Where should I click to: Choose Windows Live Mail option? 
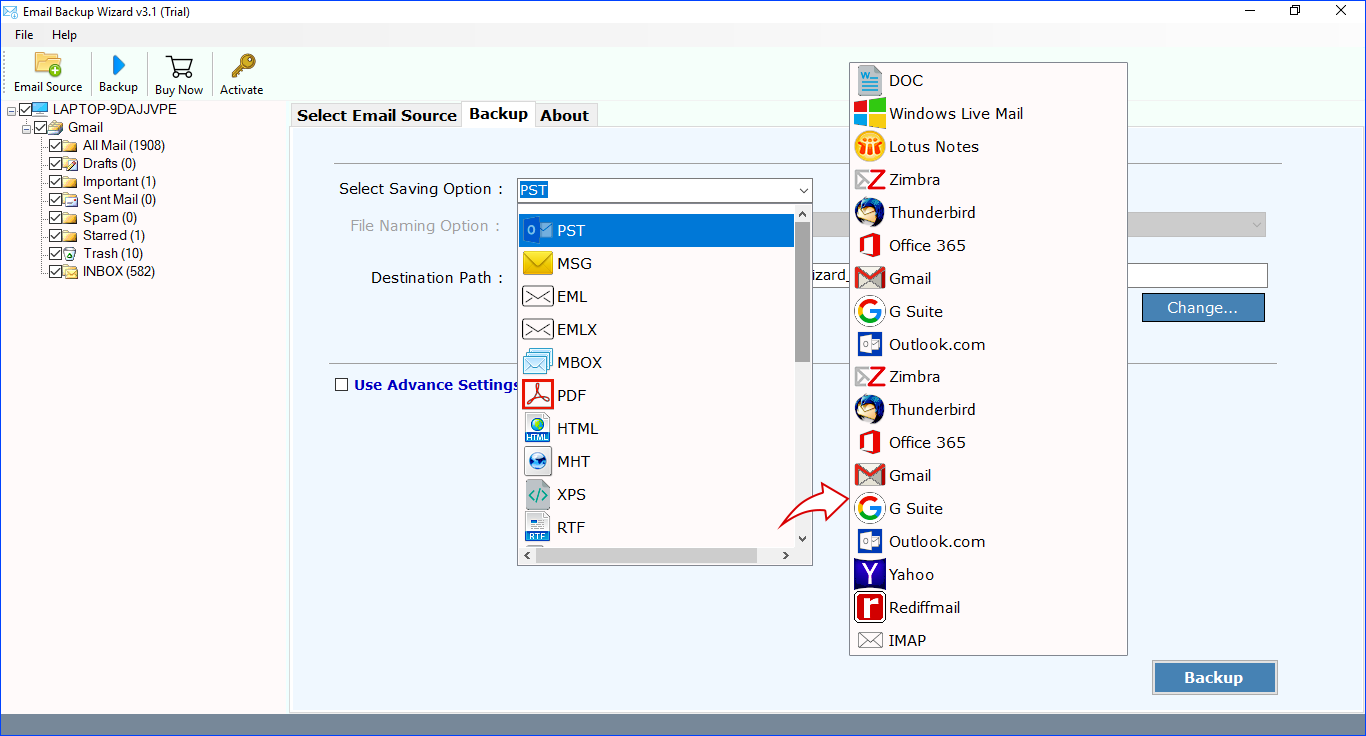[x=989, y=113]
